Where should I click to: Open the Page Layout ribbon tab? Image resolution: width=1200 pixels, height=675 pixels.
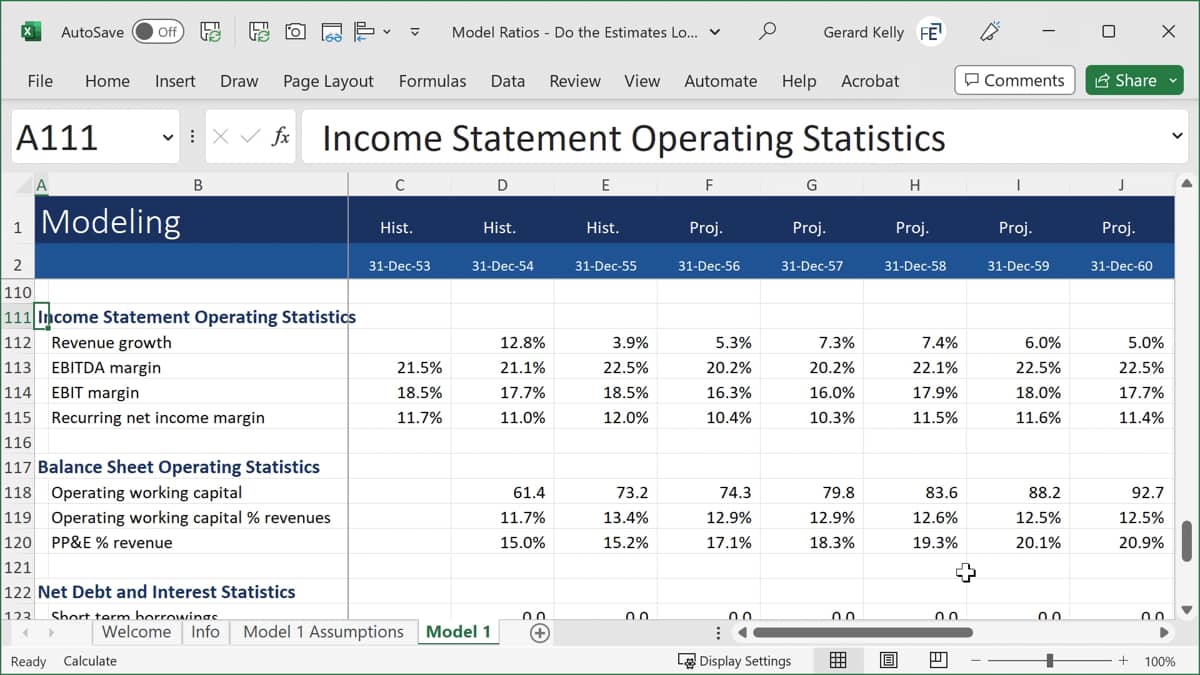click(x=328, y=81)
